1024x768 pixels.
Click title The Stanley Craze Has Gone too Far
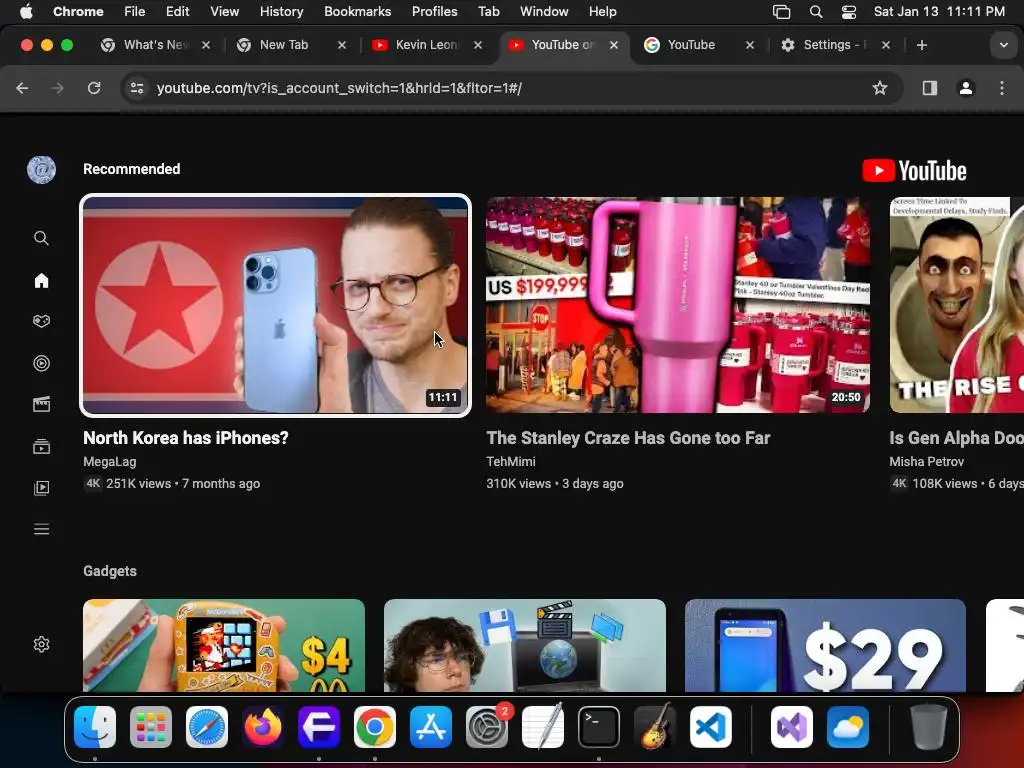point(628,438)
